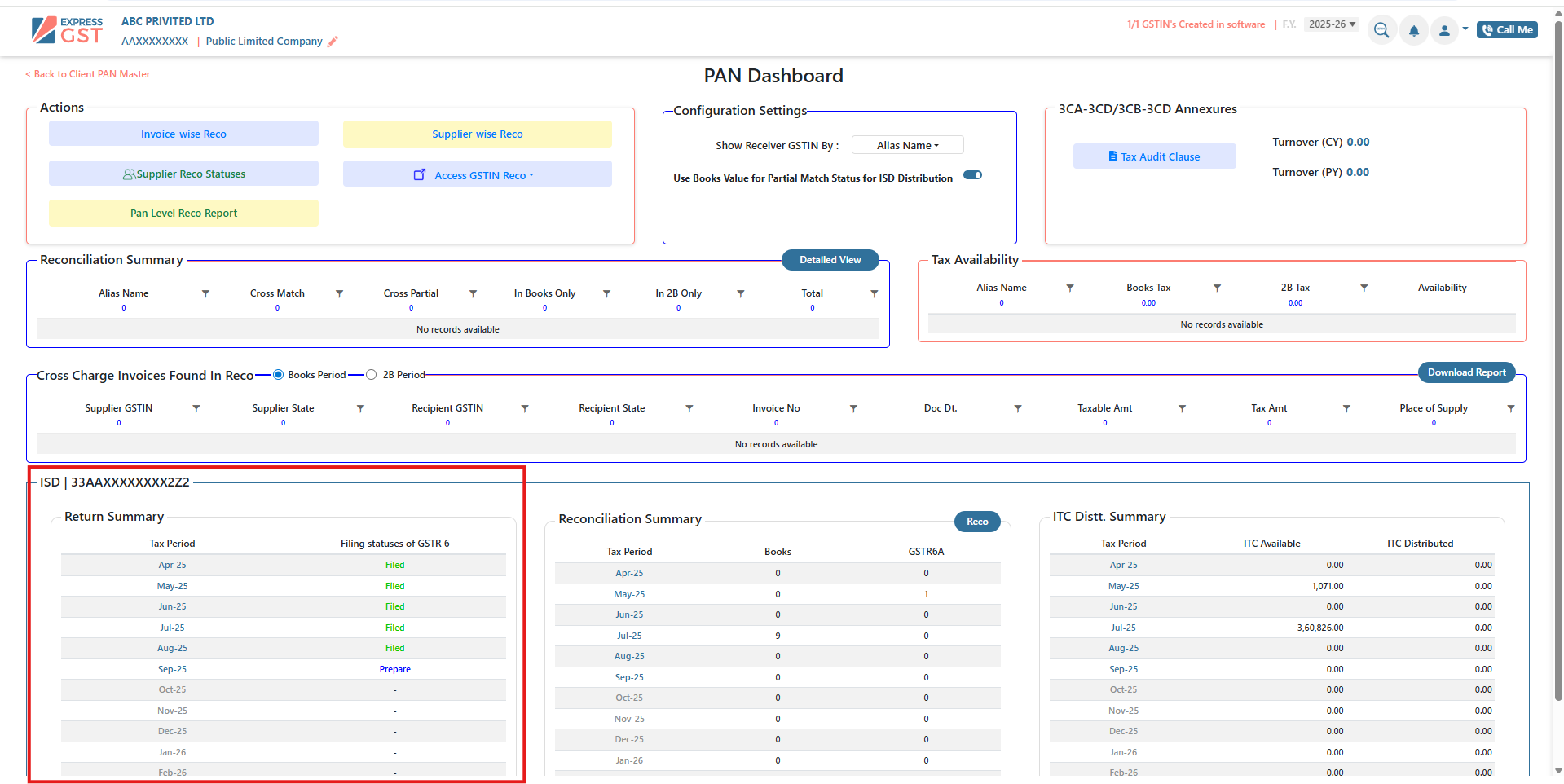Open notifications bell icon

[1414, 30]
